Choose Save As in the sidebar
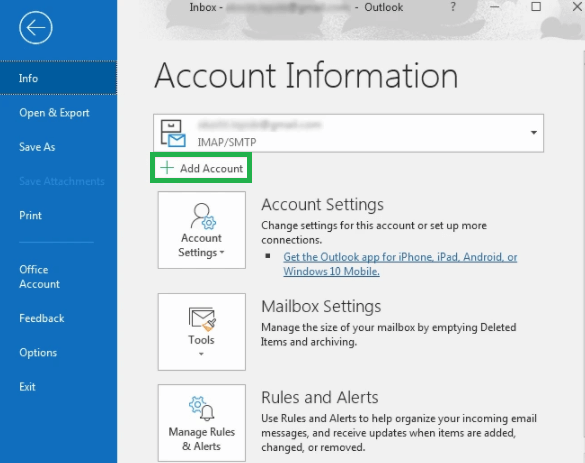This screenshot has height=463, width=585. point(37,147)
